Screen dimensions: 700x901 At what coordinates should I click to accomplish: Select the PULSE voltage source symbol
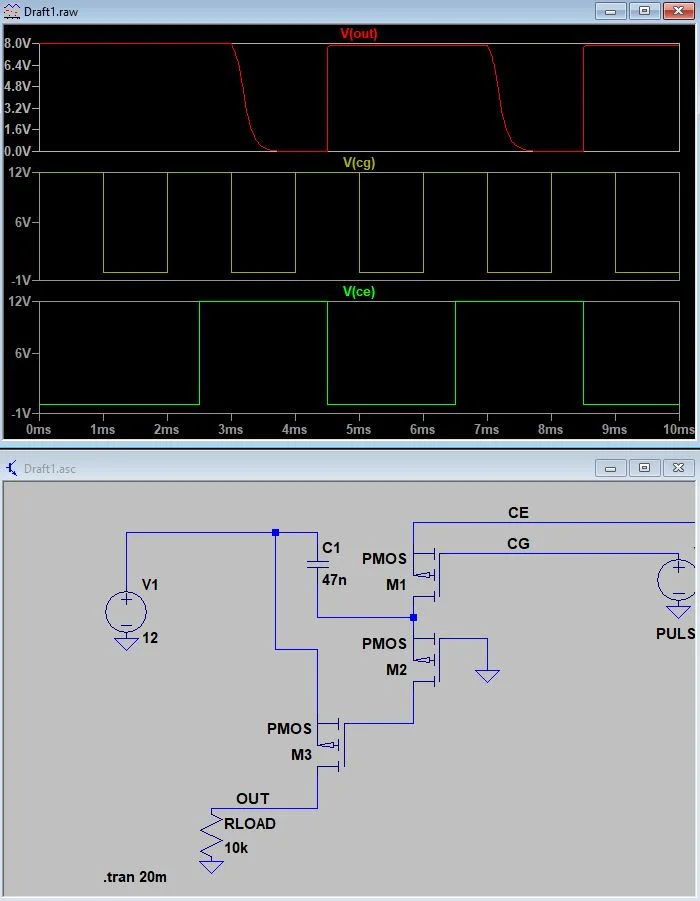tap(678, 579)
